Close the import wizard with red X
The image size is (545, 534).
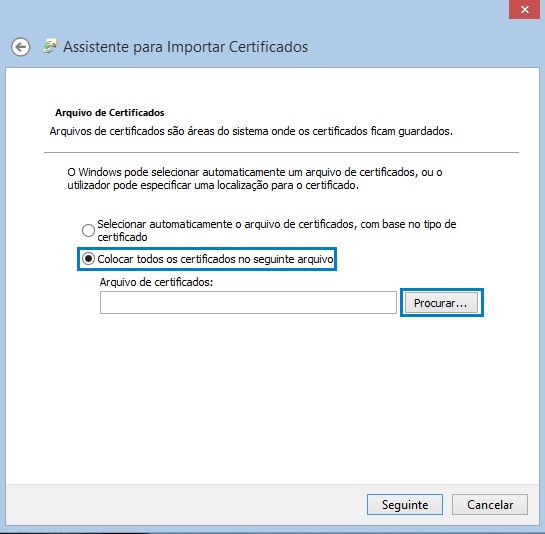coord(524,9)
